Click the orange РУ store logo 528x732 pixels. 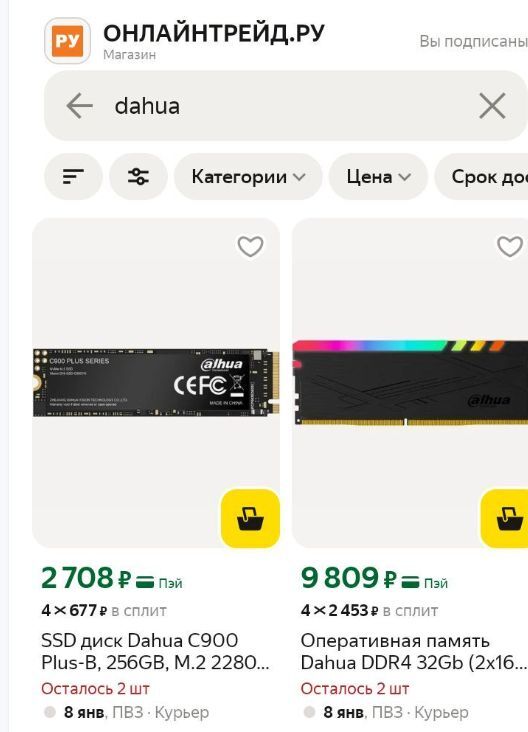click(x=67, y=41)
